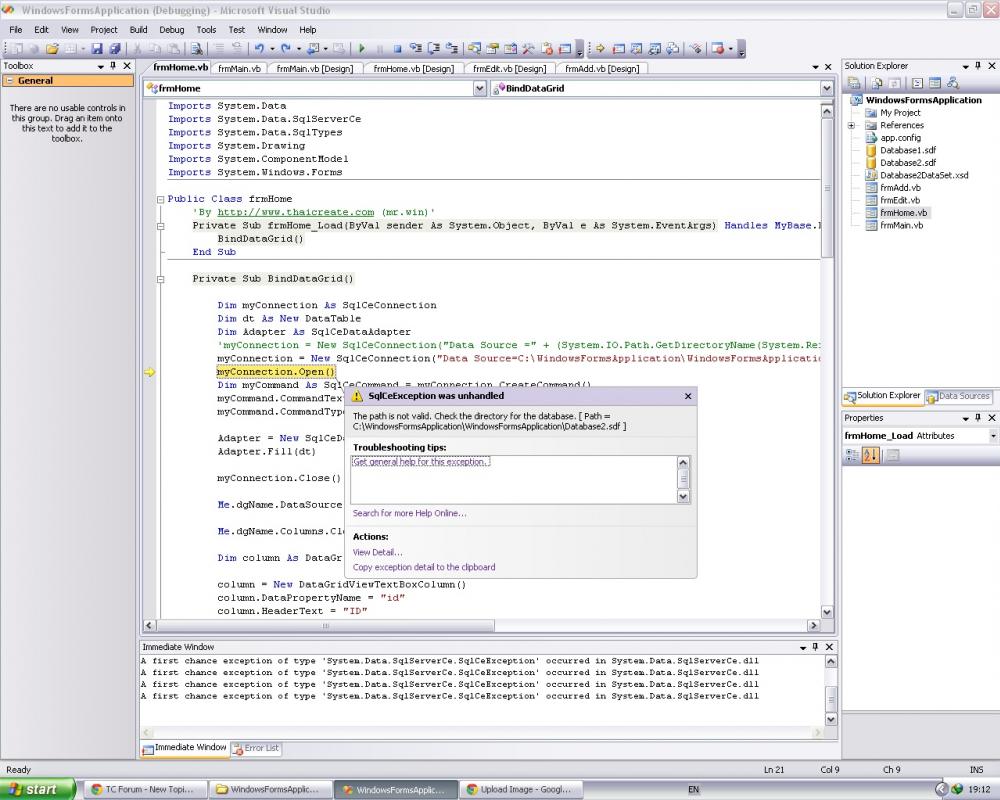This screenshot has width=1000, height=800.
Task: Click the Step Out debug icon
Action: coord(452,48)
